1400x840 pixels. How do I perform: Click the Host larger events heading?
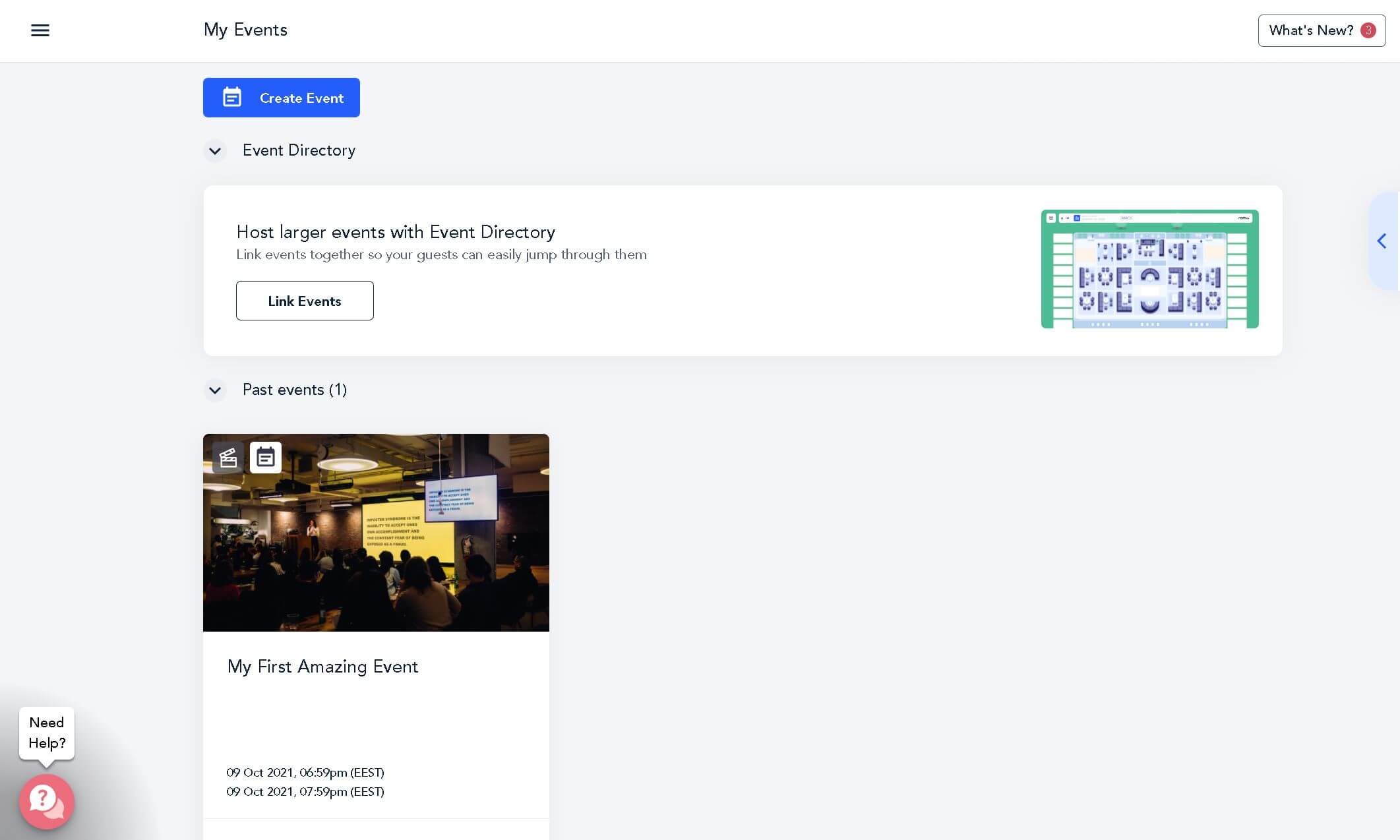[x=396, y=232]
